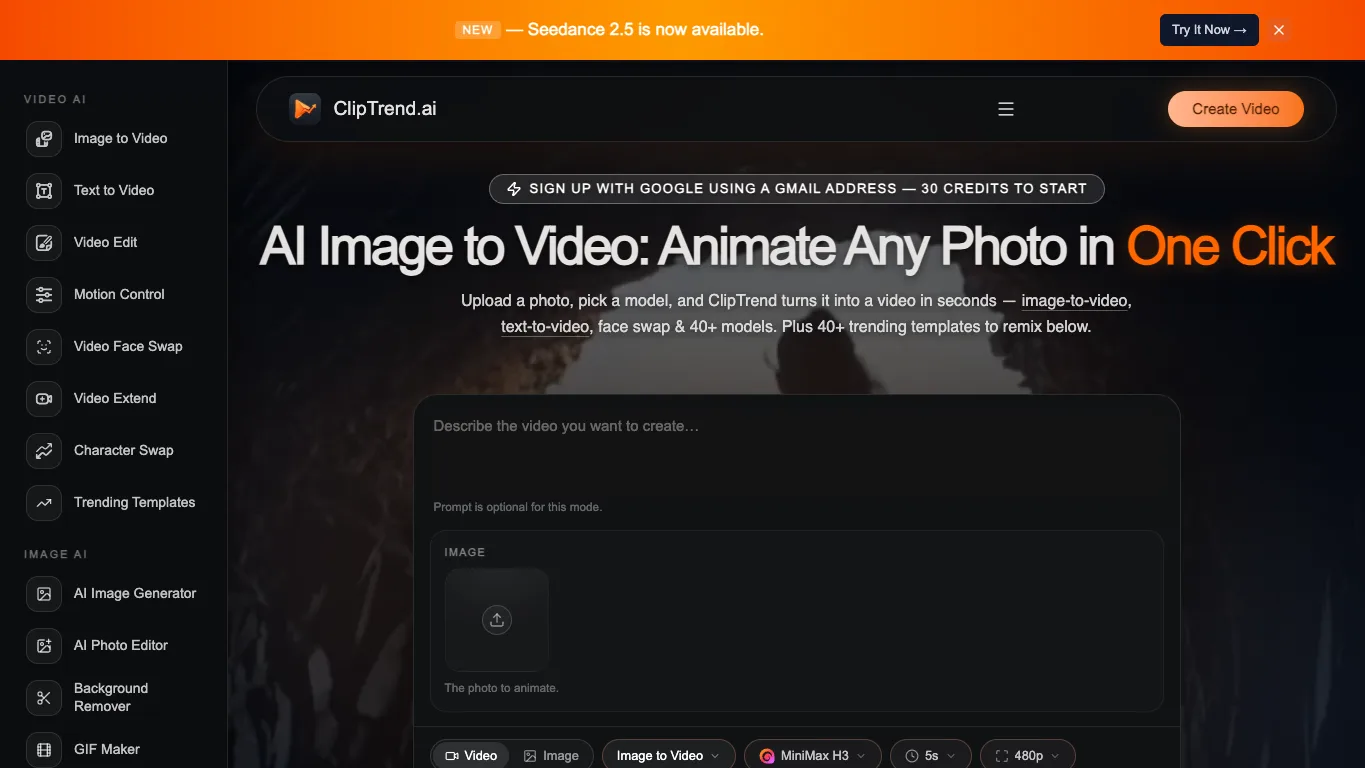Follow the text-to-video text link
This screenshot has height=768, width=1365.
(x=545, y=327)
